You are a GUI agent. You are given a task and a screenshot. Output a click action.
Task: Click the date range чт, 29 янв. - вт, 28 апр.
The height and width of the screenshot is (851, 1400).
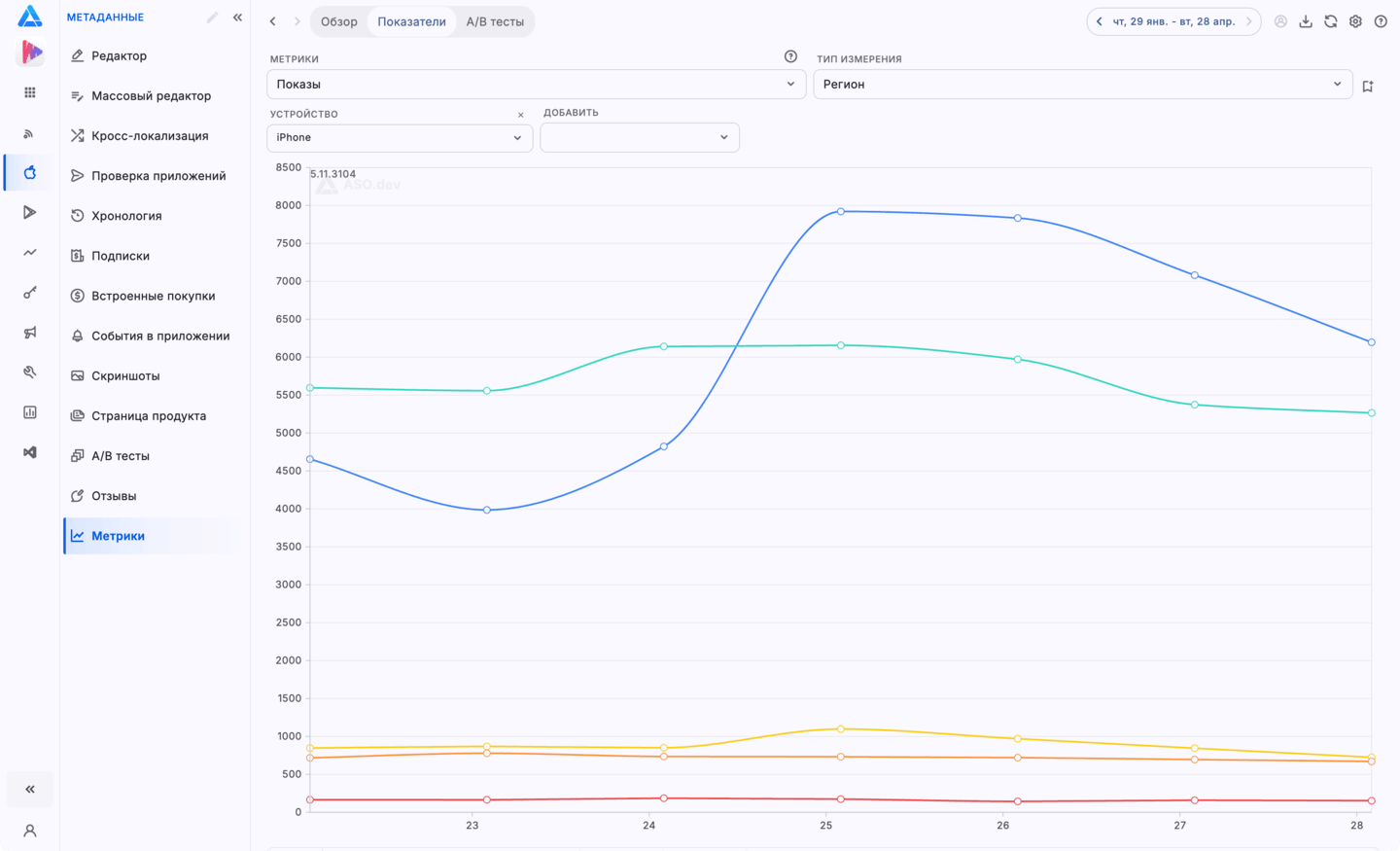[1173, 21]
